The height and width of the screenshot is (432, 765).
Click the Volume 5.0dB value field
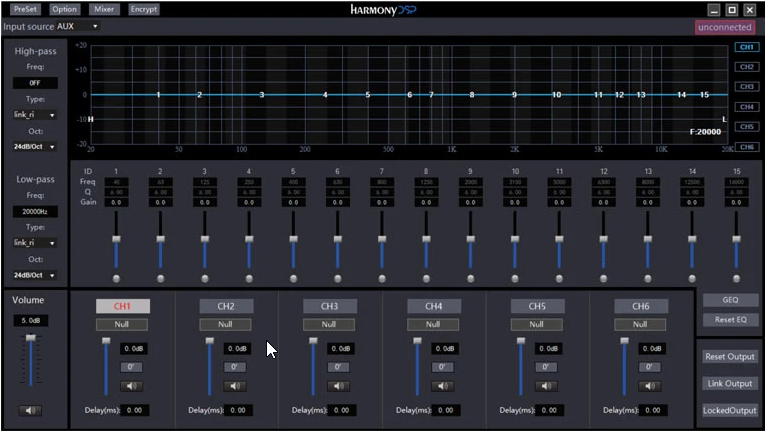coord(31,321)
